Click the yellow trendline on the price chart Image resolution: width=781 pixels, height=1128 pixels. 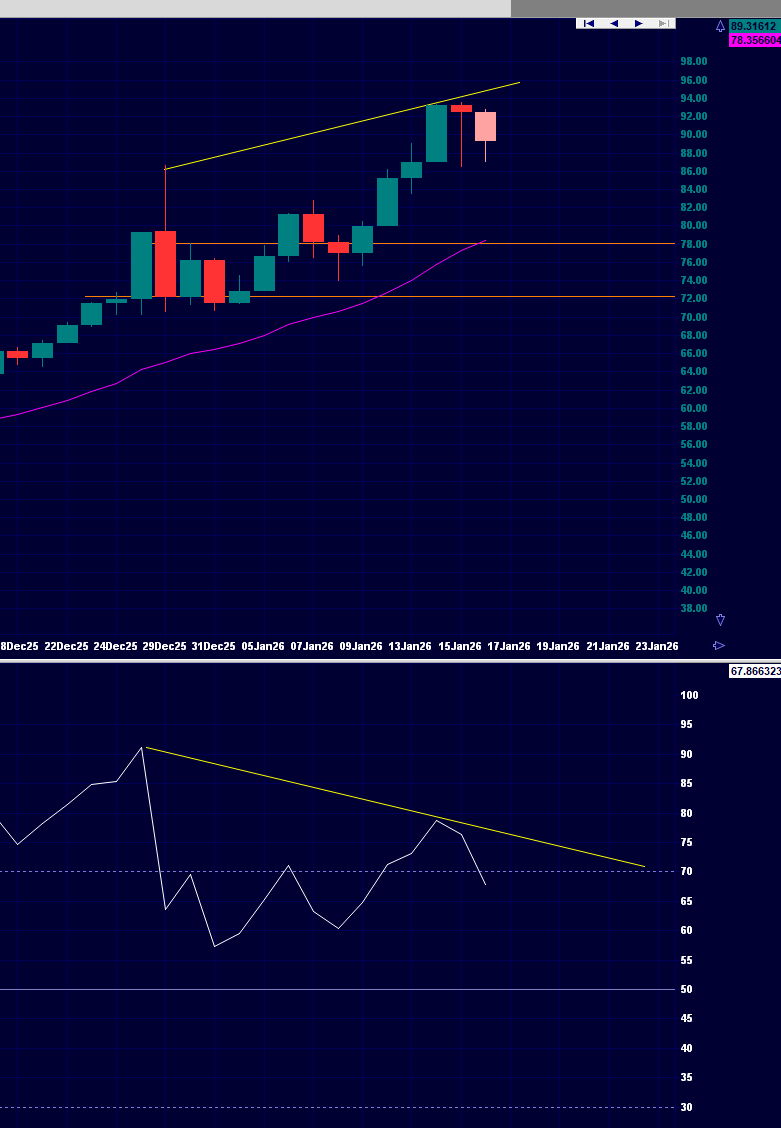point(342,126)
